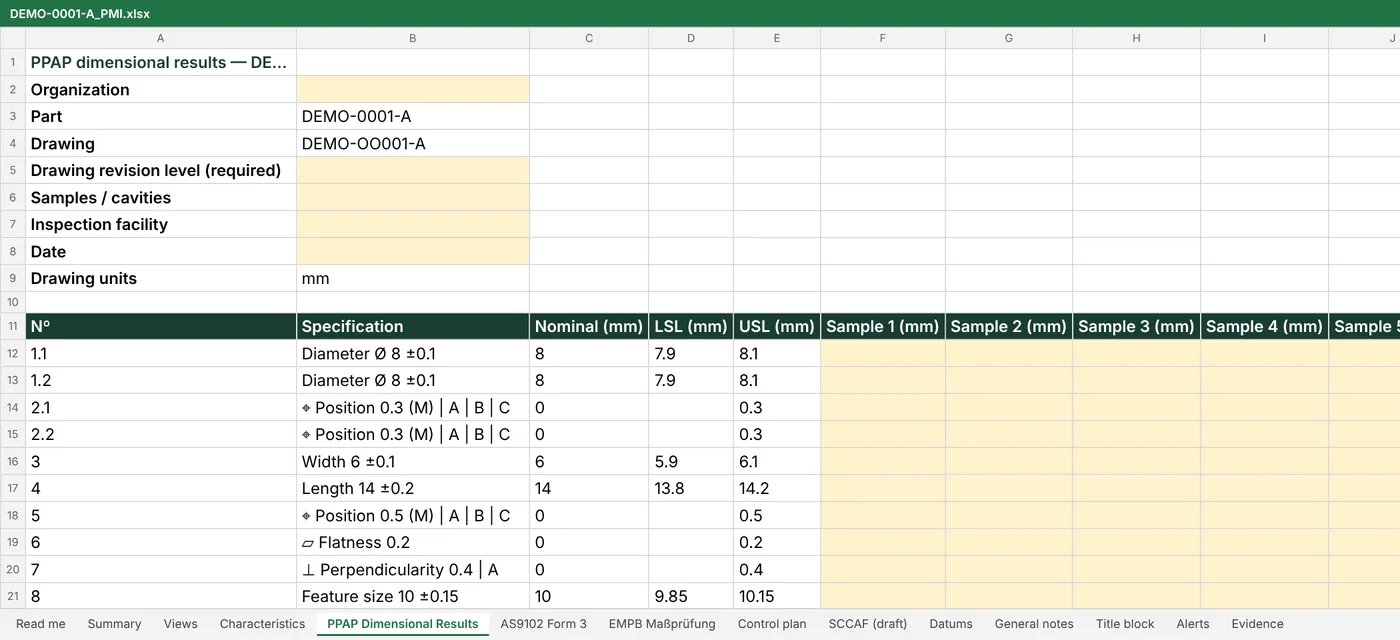Select column B header
The width and height of the screenshot is (1400, 640).
pyautogui.click(x=413, y=38)
